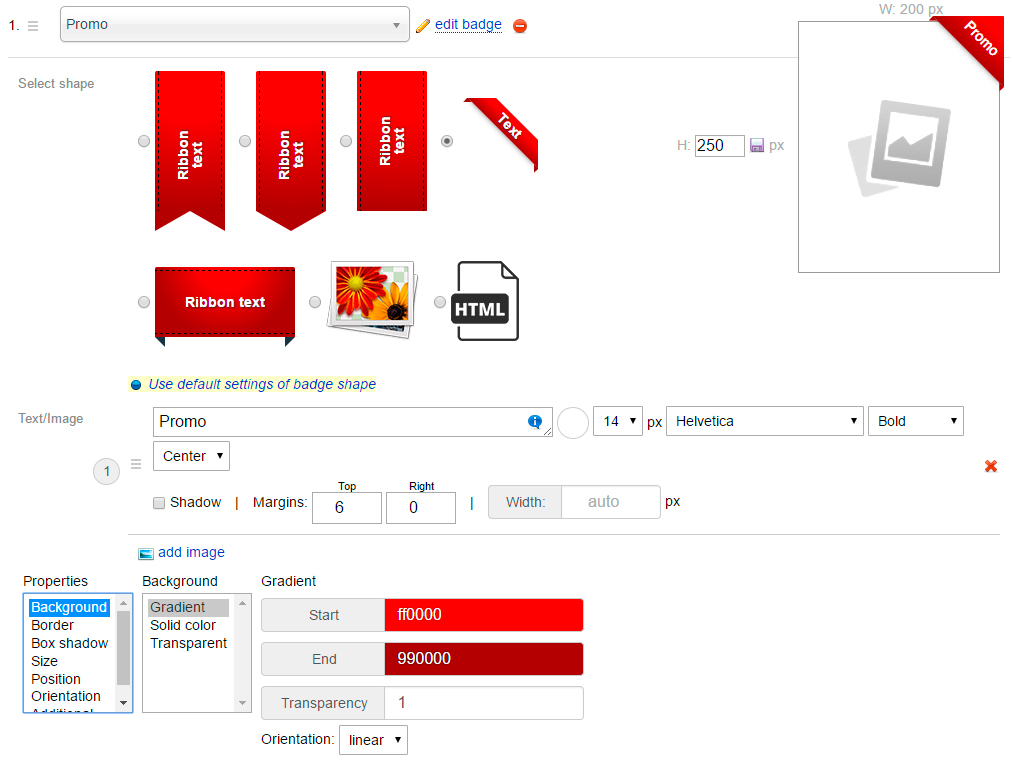Click the badge preview placeholder image
This screenshot has width=1013, height=764.
pos(899,148)
